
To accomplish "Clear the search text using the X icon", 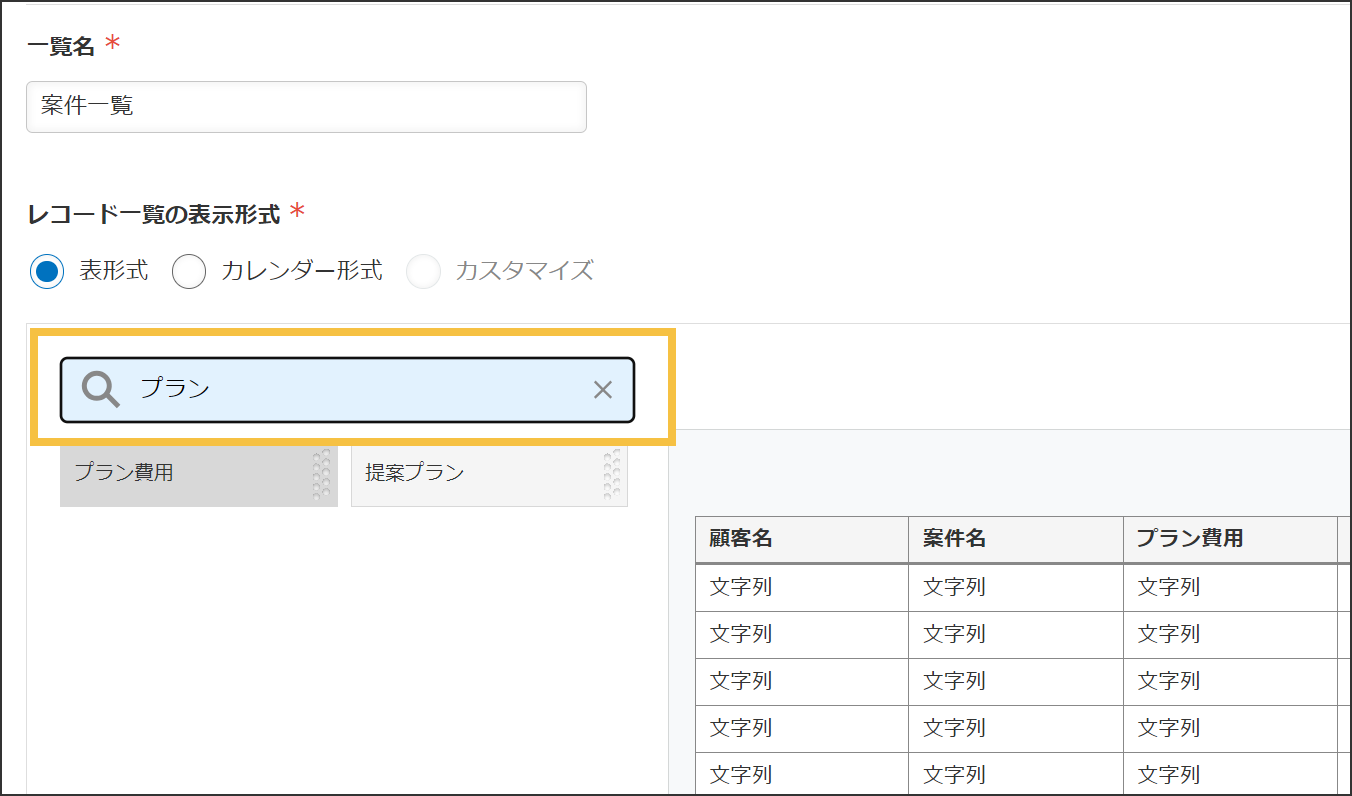I will click(602, 389).
